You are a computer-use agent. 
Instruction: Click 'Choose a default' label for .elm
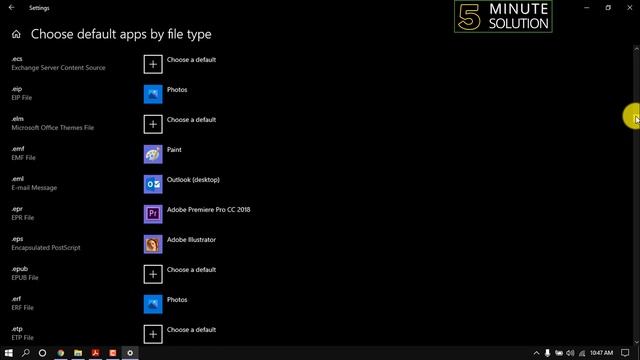click(191, 120)
